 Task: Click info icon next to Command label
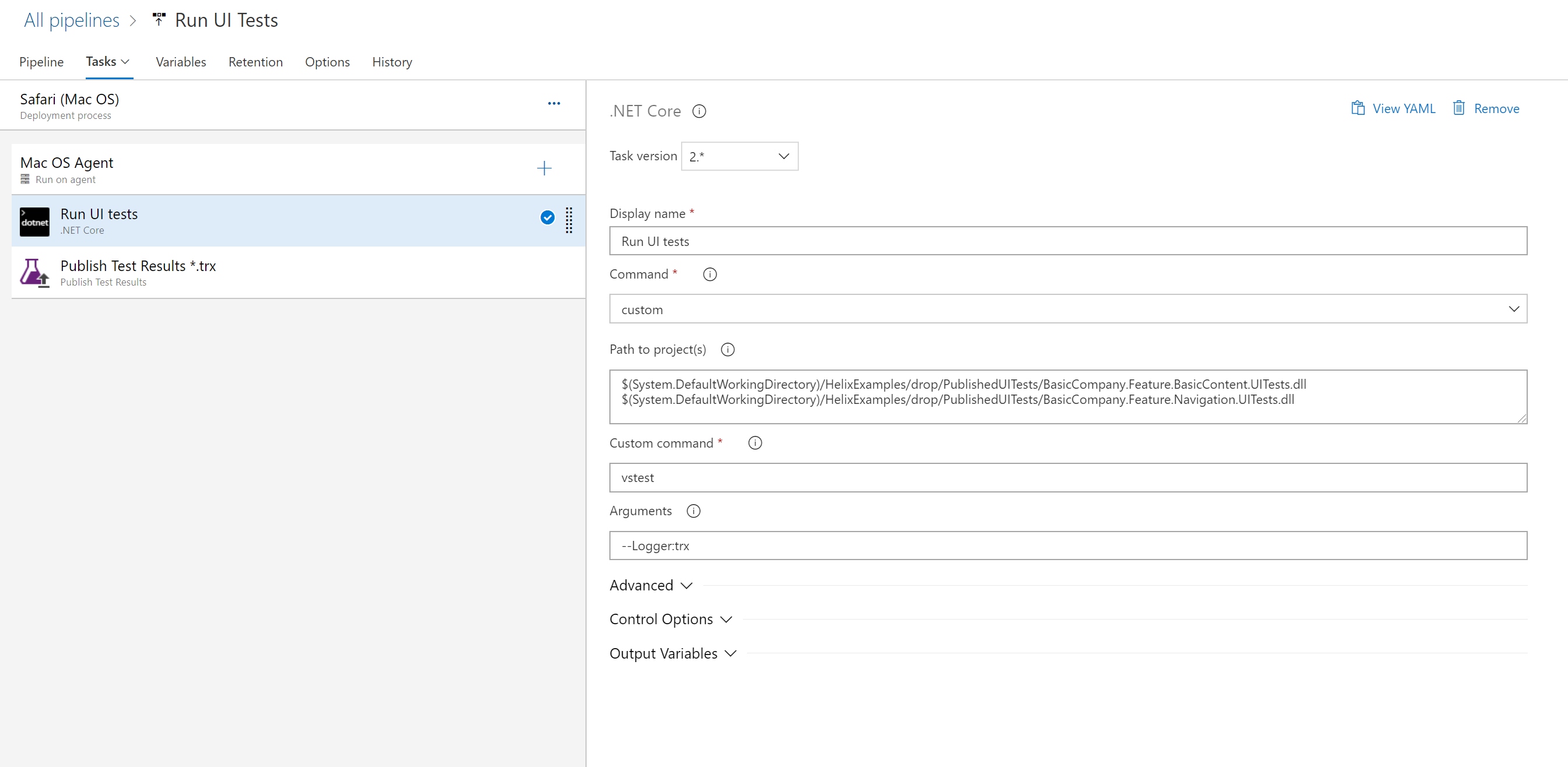pyautogui.click(x=709, y=275)
